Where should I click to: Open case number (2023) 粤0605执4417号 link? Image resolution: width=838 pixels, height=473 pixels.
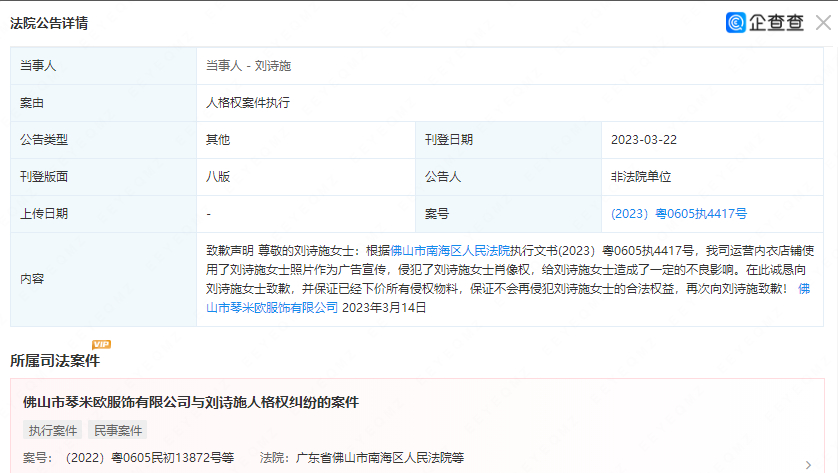pyautogui.click(x=679, y=214)
